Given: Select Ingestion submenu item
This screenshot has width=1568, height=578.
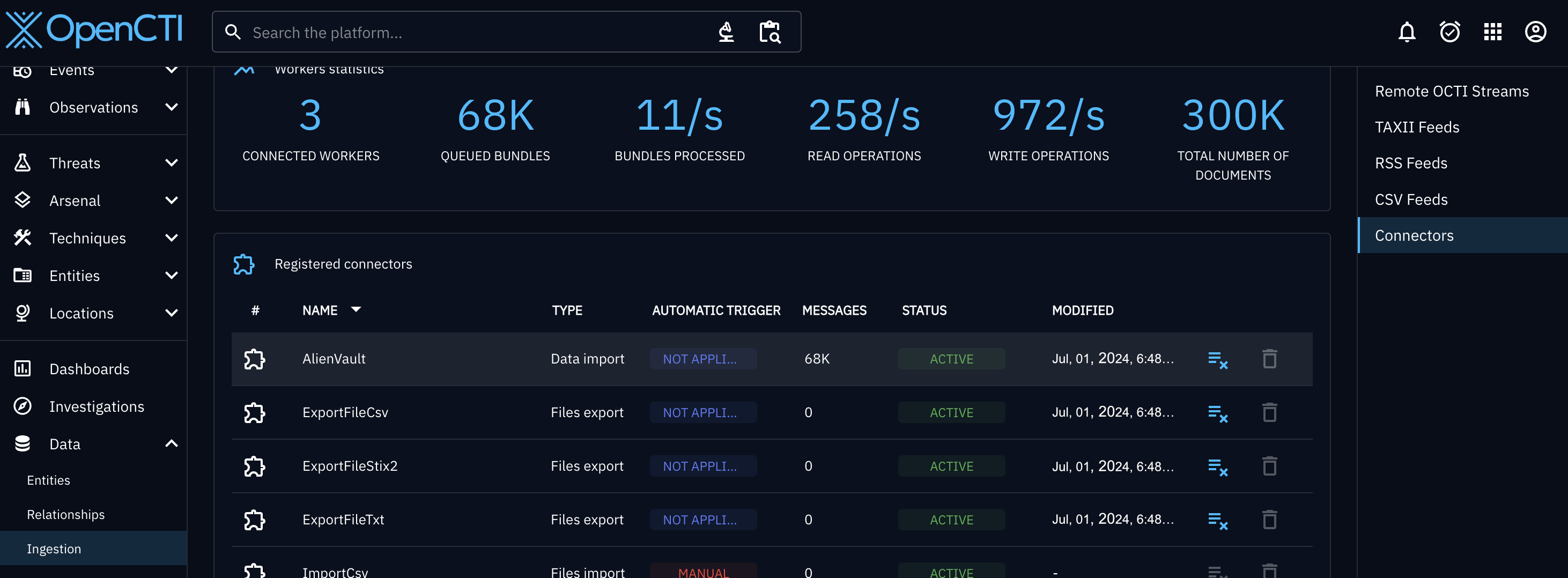Looking at the screenshot, I should (93, 548).
